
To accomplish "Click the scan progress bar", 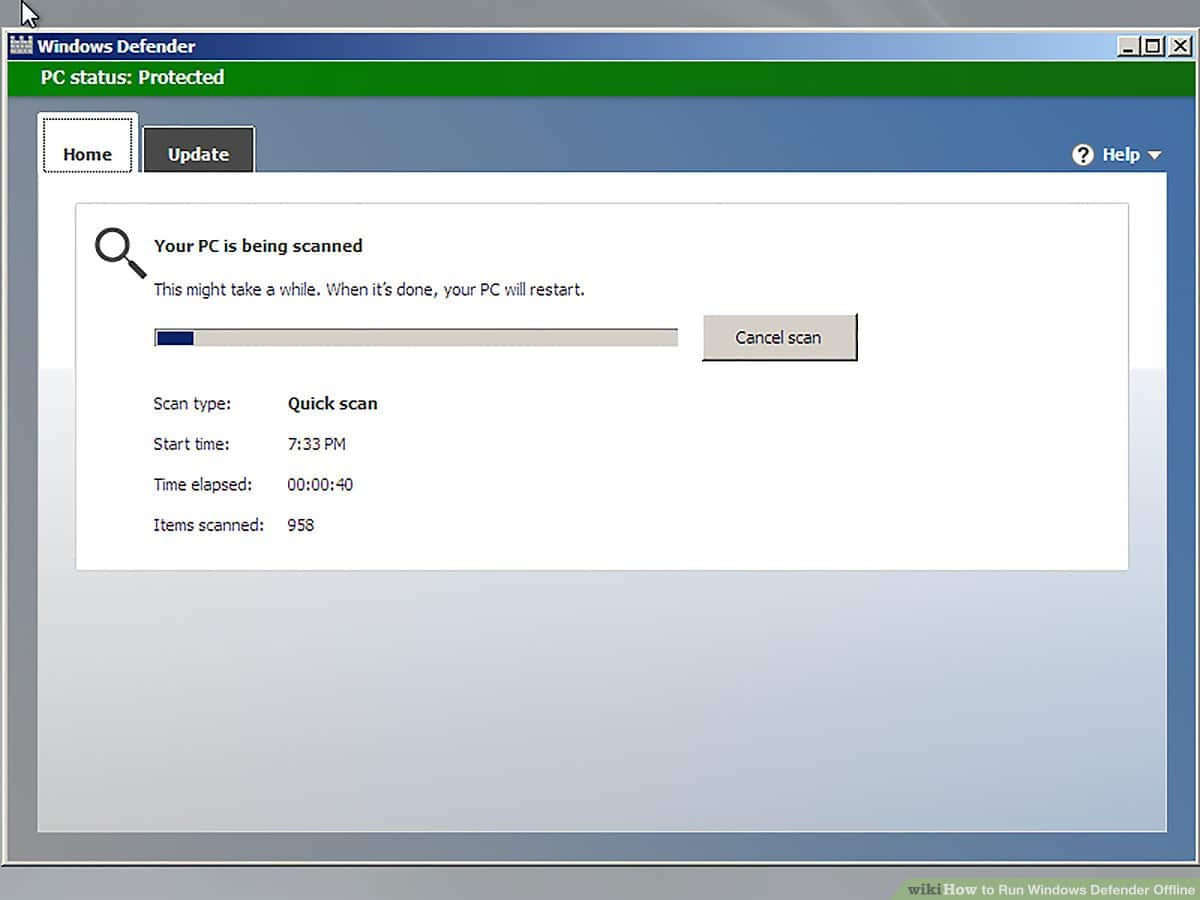I will point(416,338).
